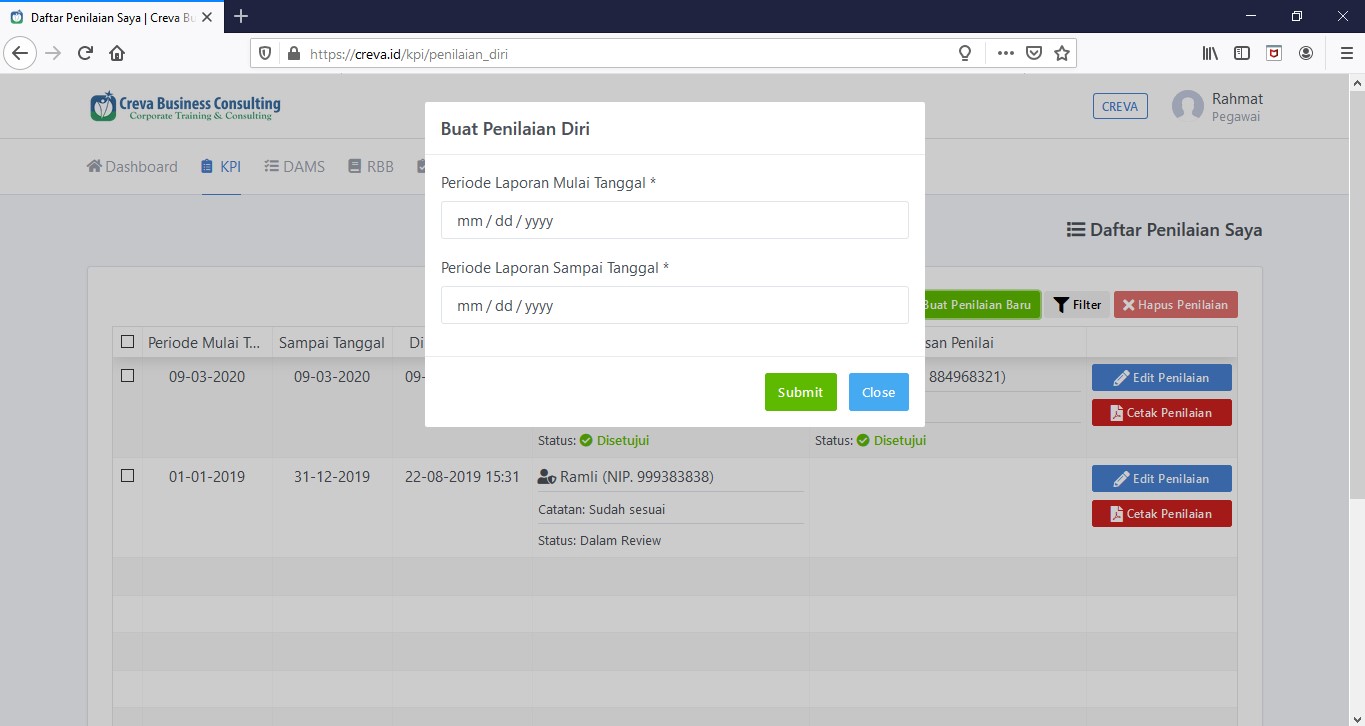Click the CREVA button in header
The height and width of the screenshot is (726, 1365).
coord(1120,106)
